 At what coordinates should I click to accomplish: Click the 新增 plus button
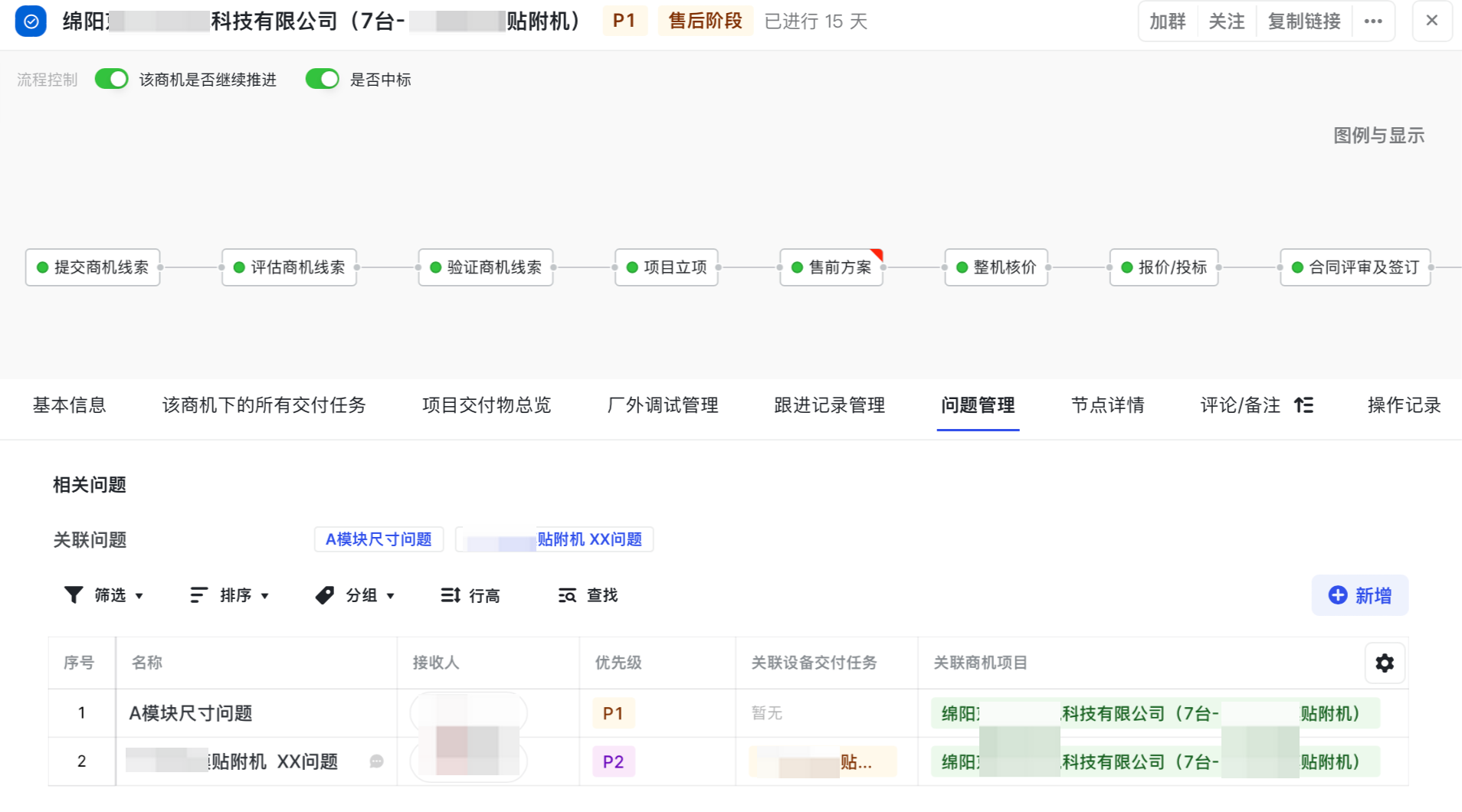(1359, 595)
